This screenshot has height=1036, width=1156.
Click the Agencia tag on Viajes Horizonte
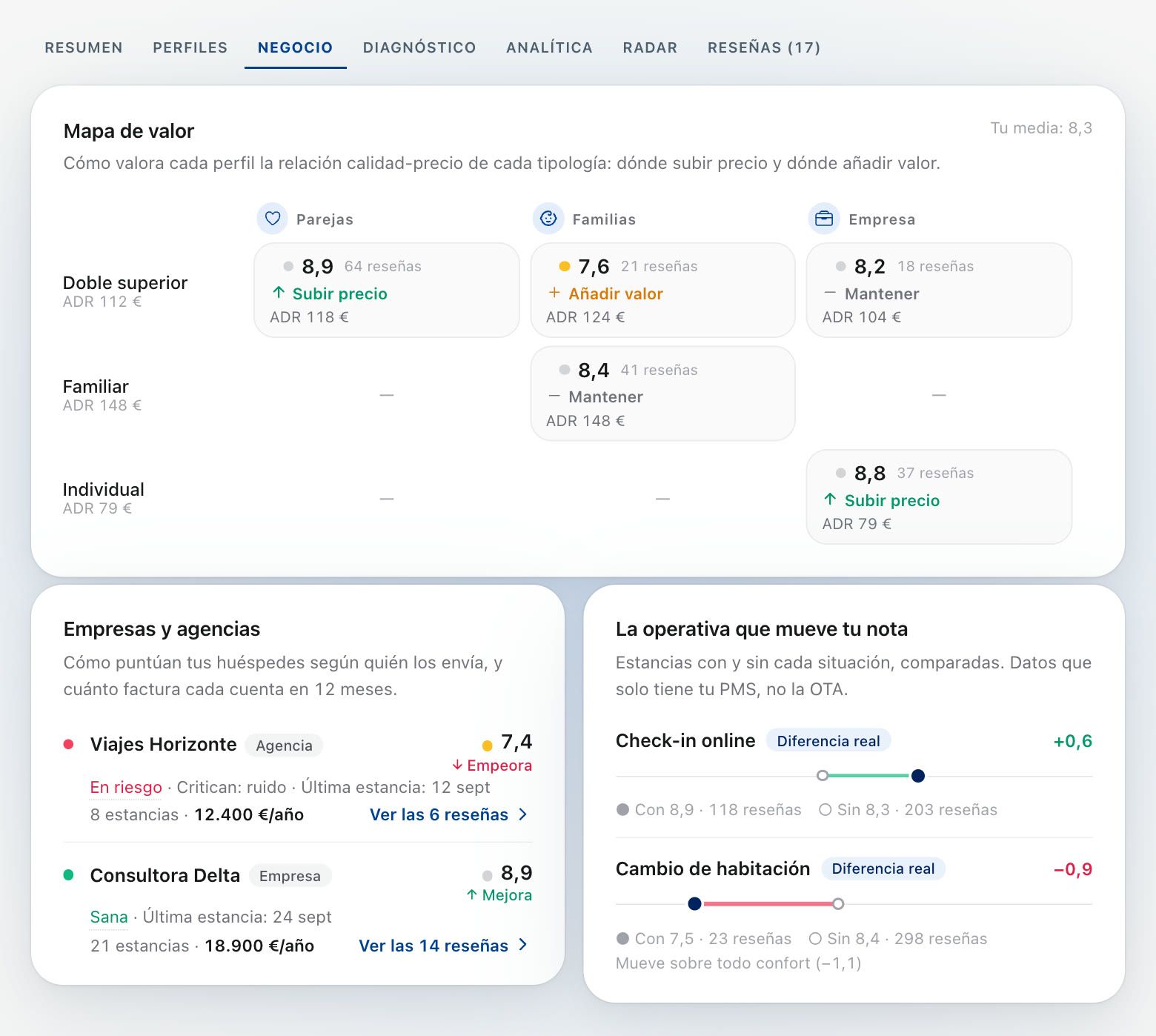coord(284,746)
